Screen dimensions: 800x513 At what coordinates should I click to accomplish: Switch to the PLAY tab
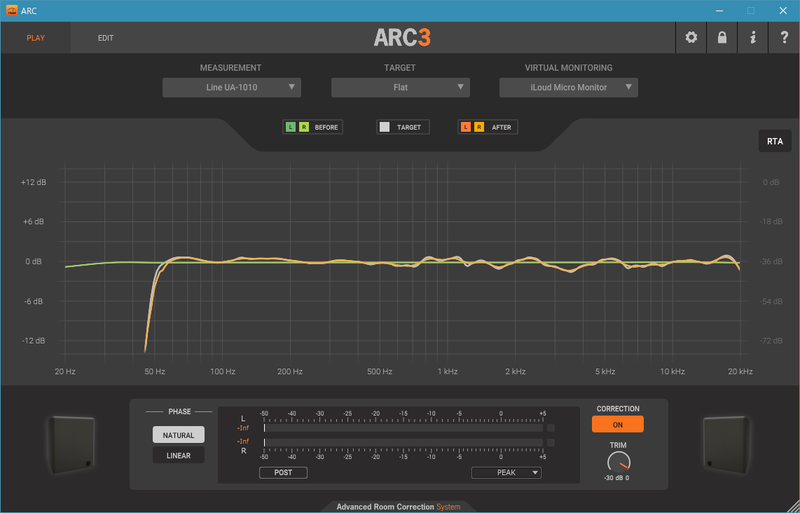[36, 38]
